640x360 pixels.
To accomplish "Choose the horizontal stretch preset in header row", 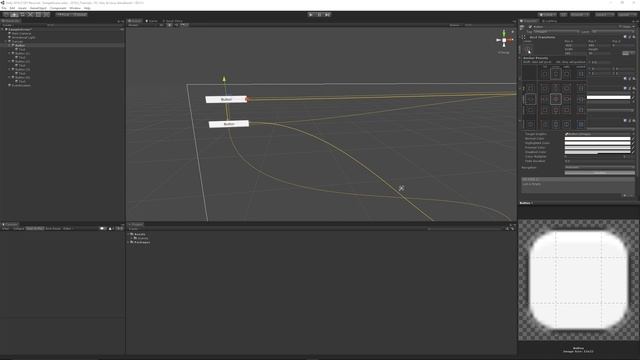I will [x=580, y=74].
